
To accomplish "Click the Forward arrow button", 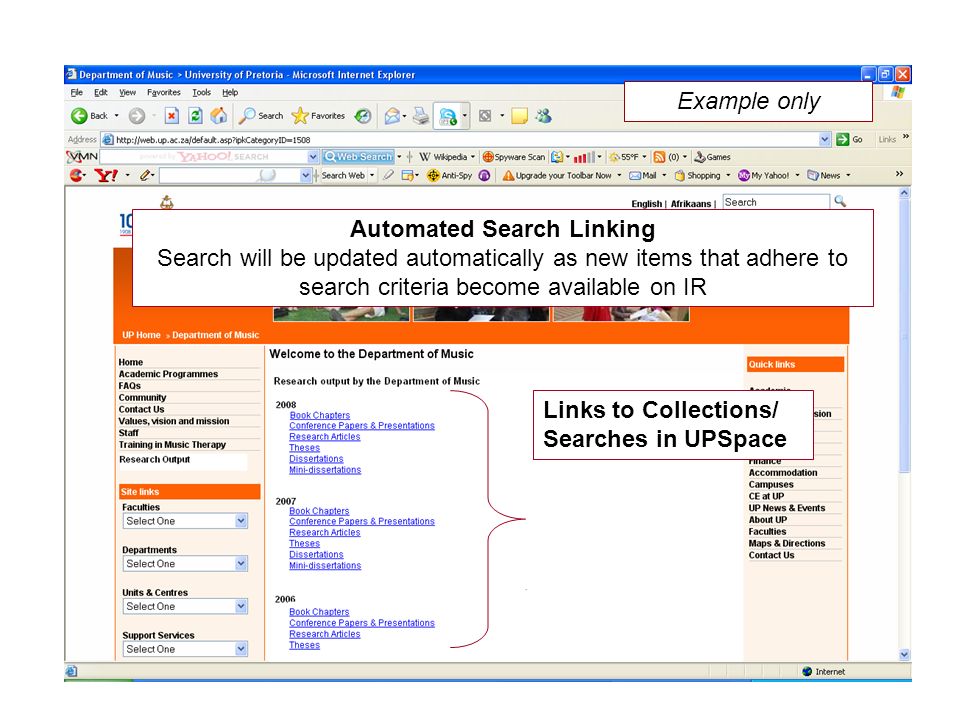I will click(x=137, y=116).
